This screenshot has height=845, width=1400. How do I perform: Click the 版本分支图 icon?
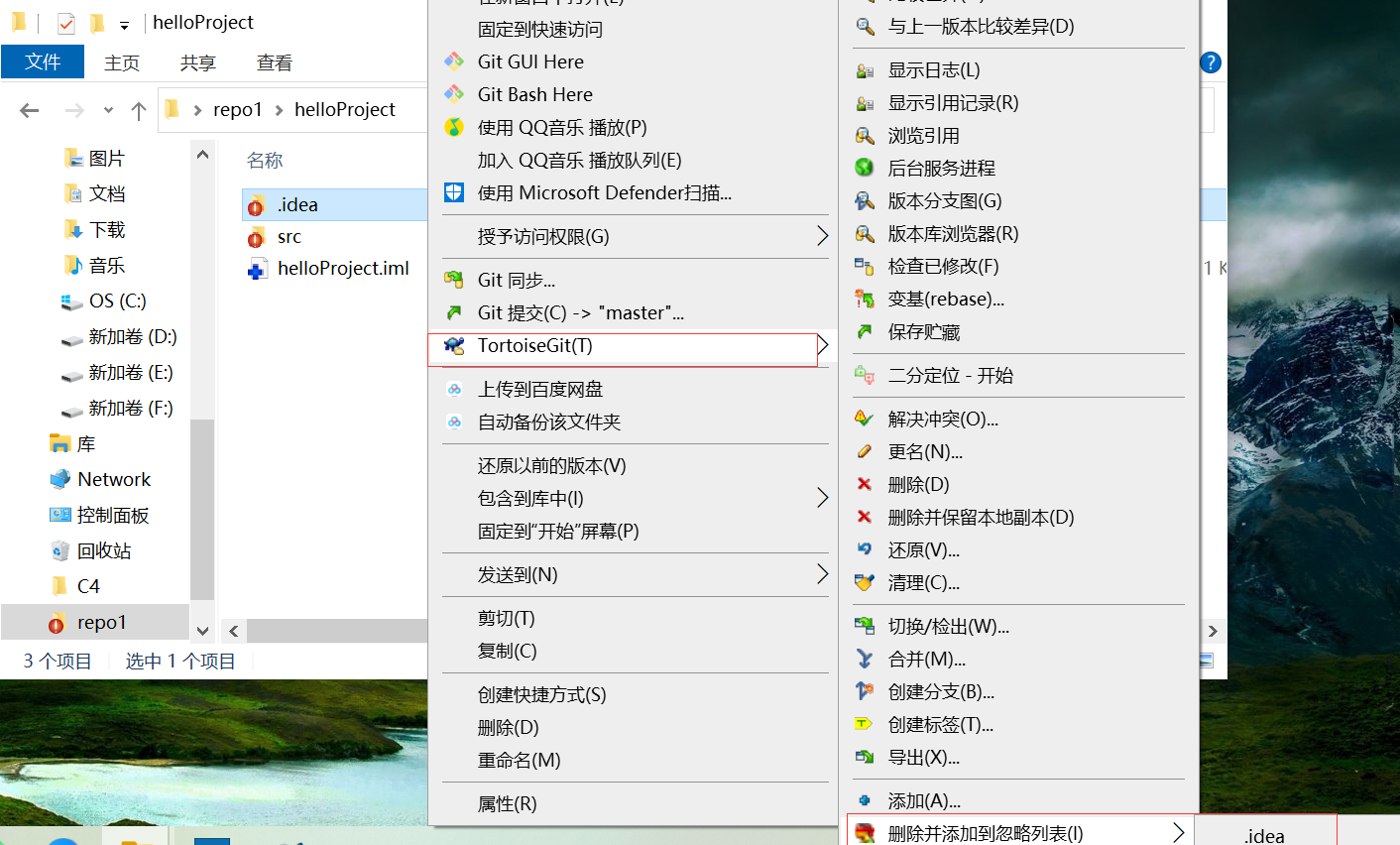coord(865,201)
